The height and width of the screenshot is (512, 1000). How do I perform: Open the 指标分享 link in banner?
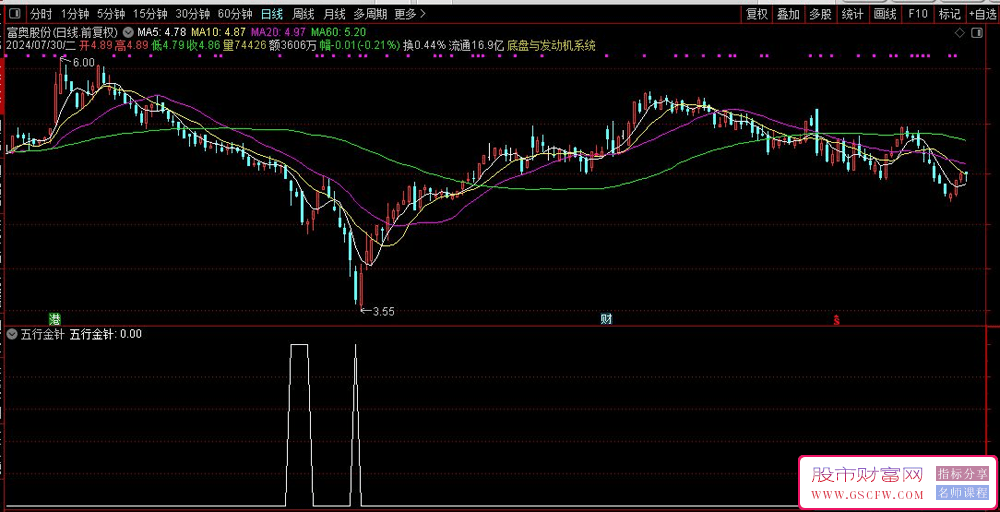click(x=962, y=474)
